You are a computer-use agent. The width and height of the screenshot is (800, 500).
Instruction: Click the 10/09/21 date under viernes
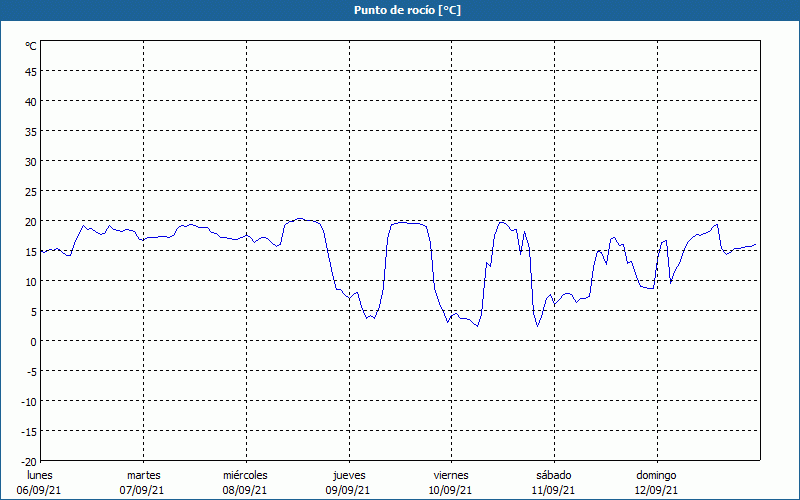click(450, 490)
